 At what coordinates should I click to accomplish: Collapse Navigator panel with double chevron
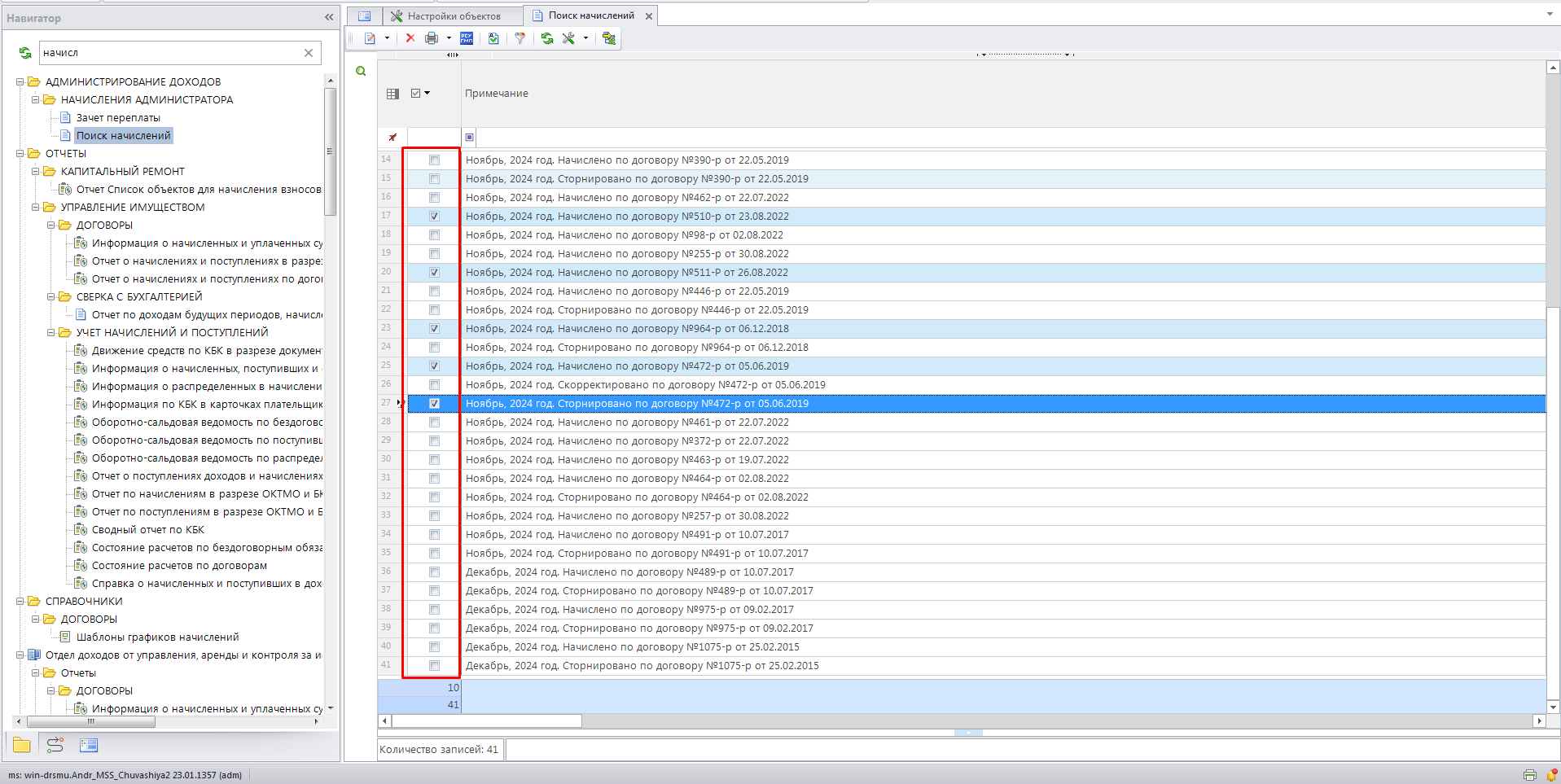[329, 17]
